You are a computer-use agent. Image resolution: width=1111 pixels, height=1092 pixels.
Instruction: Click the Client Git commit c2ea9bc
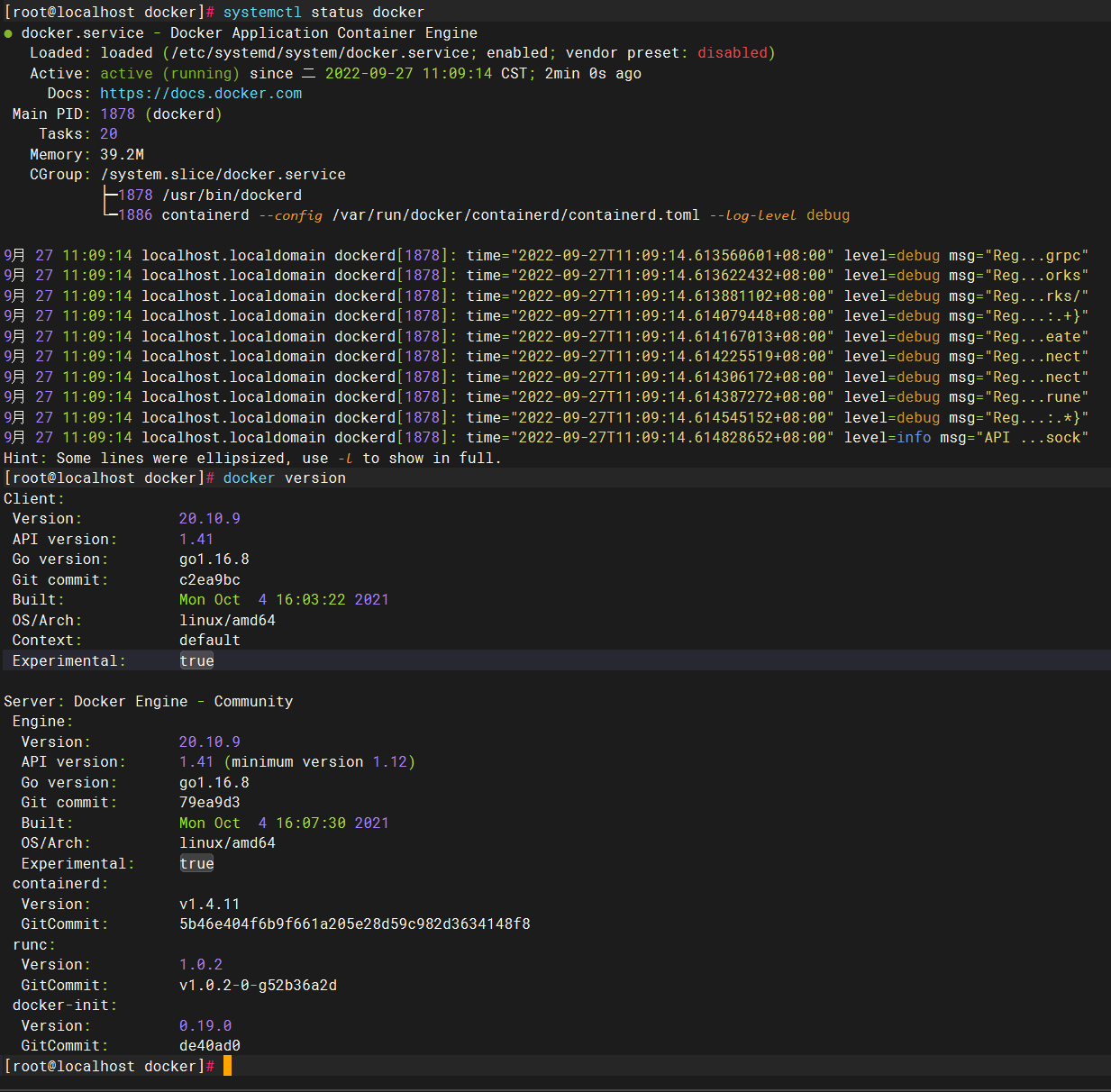pos(210,580)
